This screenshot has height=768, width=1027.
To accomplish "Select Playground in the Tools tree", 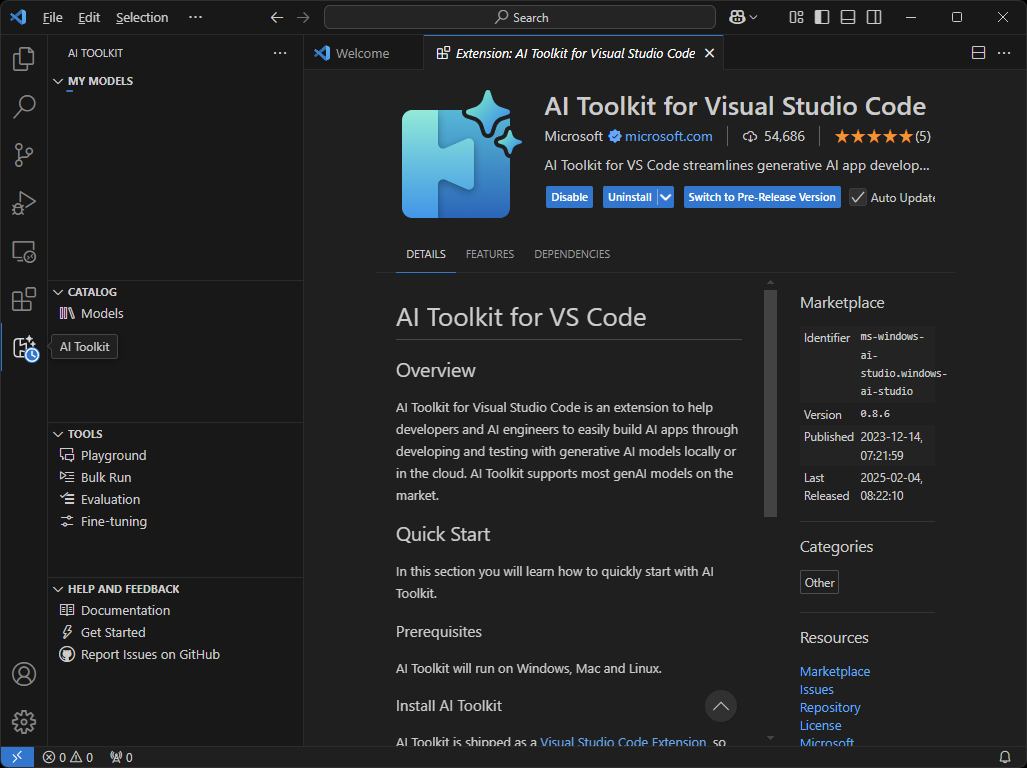I will click(113, 455).
